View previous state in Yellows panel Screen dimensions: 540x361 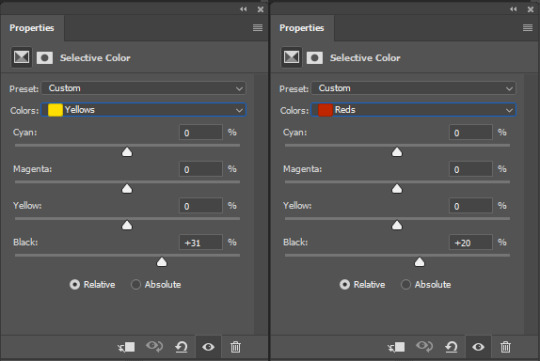[x=154, y=347]
